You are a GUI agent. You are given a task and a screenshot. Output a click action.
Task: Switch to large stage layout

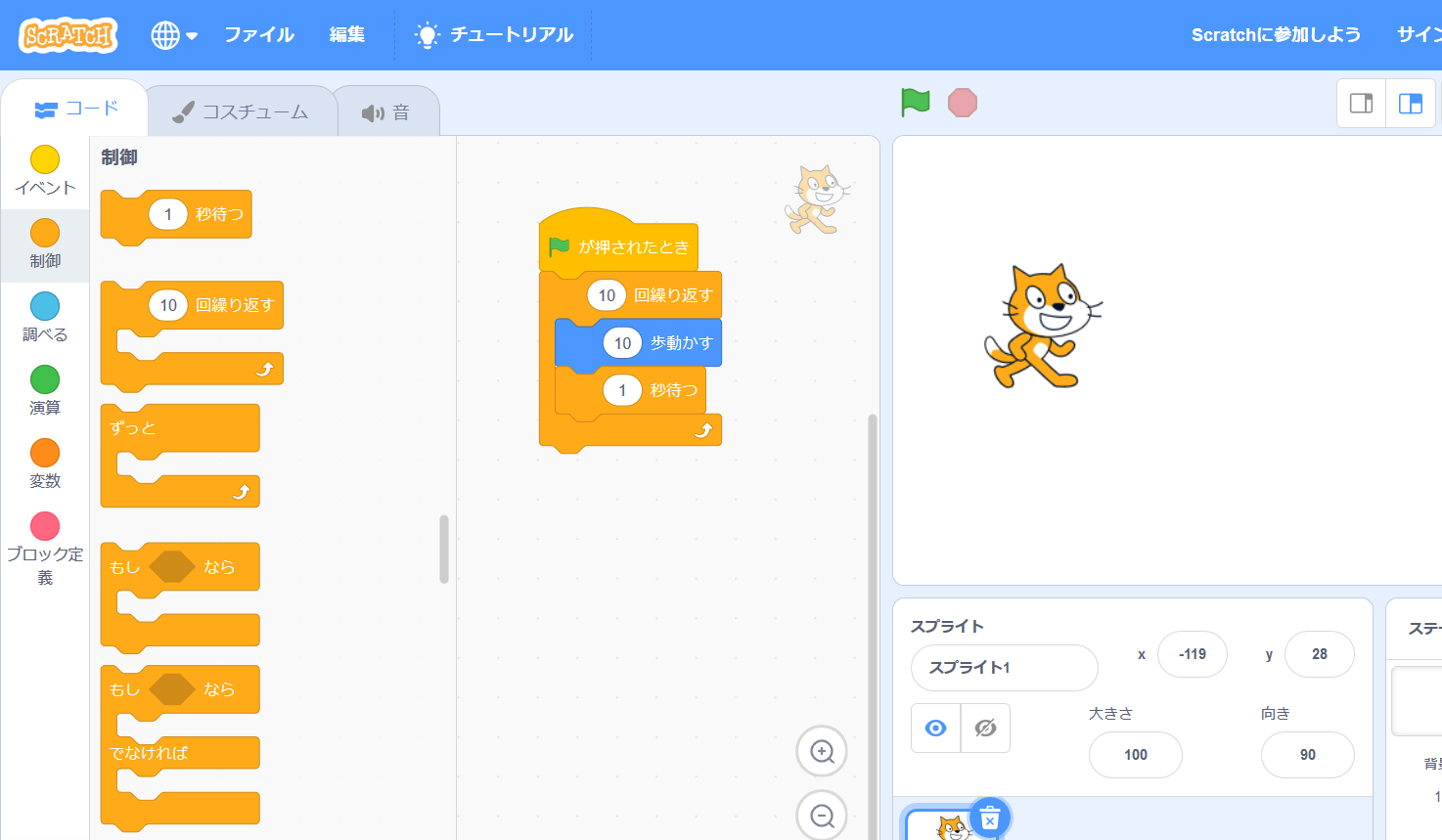(x=1411, y=103)
